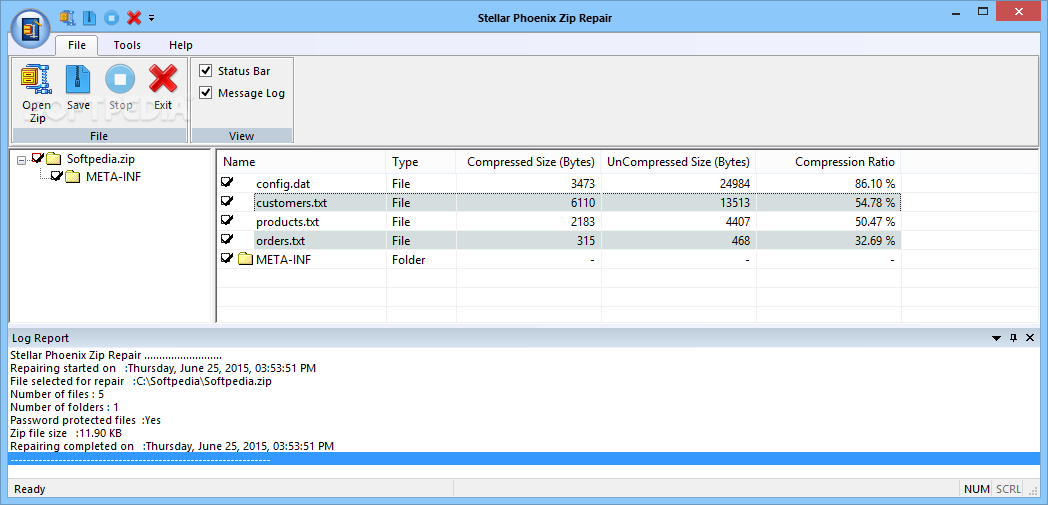Image resolution: width=1048 pixels, height=505 pixels.
Task: Click Save icon in quick access toolbar
Action: click(x=90, y=18)
